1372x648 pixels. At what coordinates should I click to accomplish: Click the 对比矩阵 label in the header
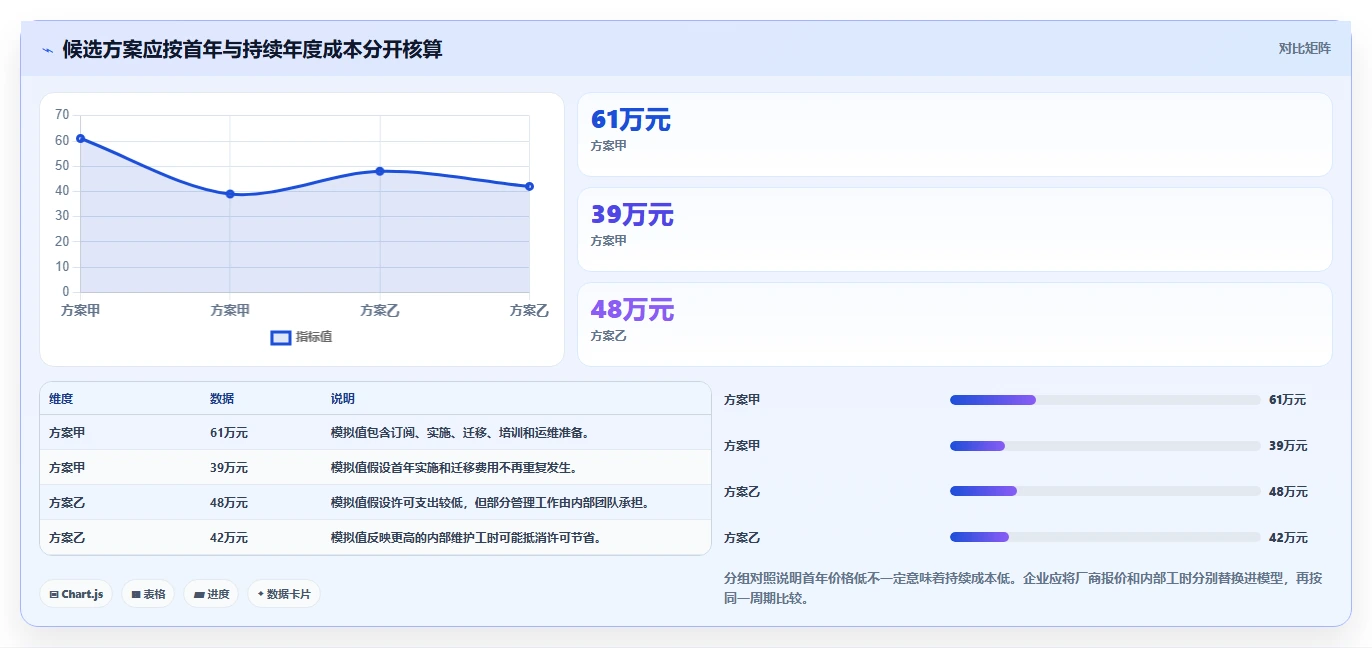point(1305,48)
